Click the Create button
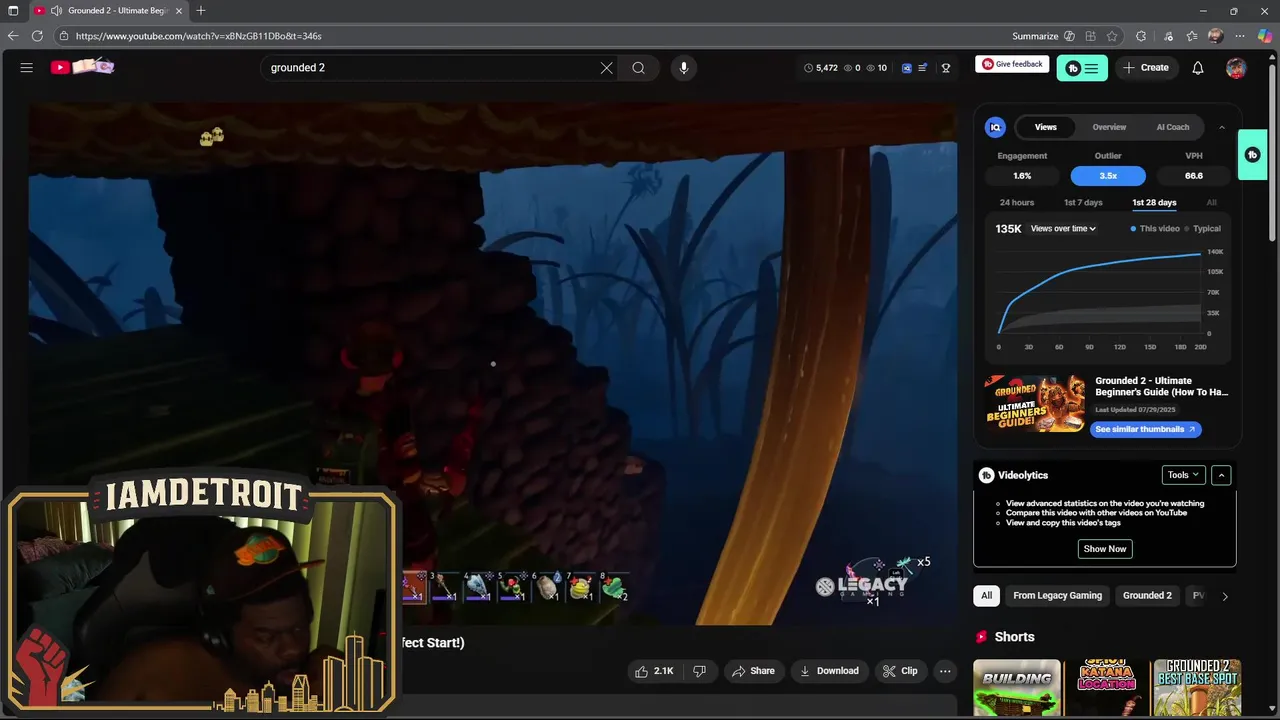Viewport: 1280px width, 720px height. [1146, 68]
